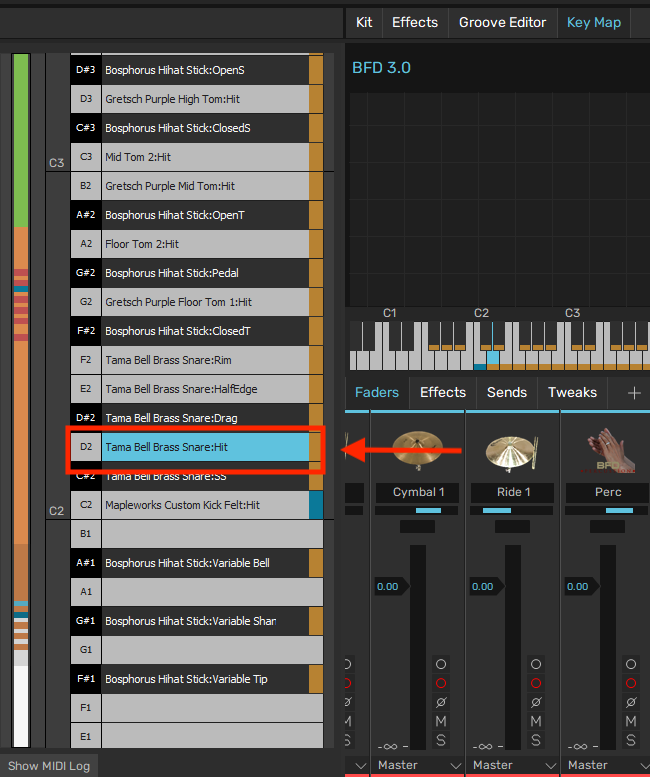Mute the Perc channel

pyautogui.click(x=631, y=721)
